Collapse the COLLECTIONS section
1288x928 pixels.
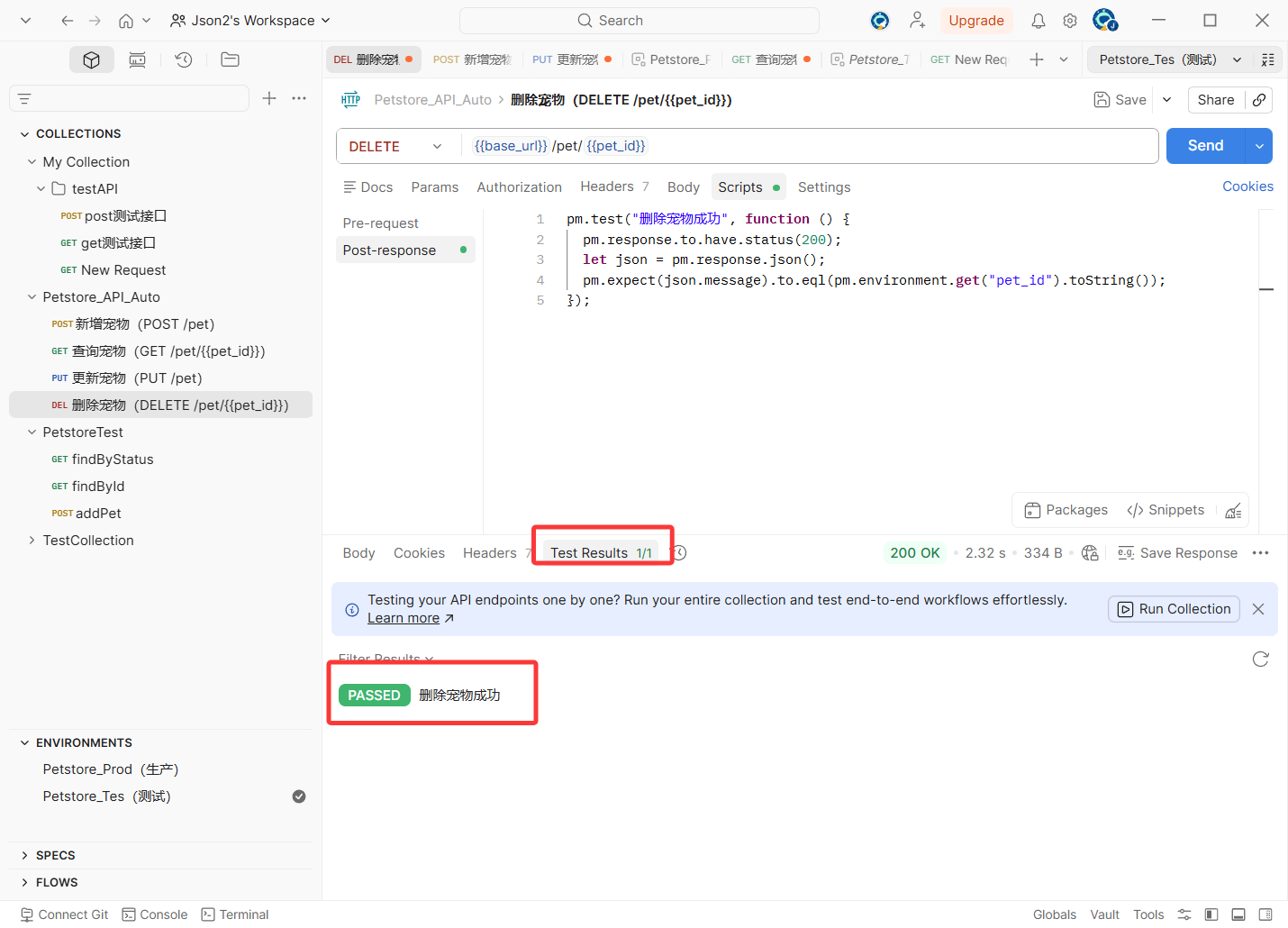24,133
